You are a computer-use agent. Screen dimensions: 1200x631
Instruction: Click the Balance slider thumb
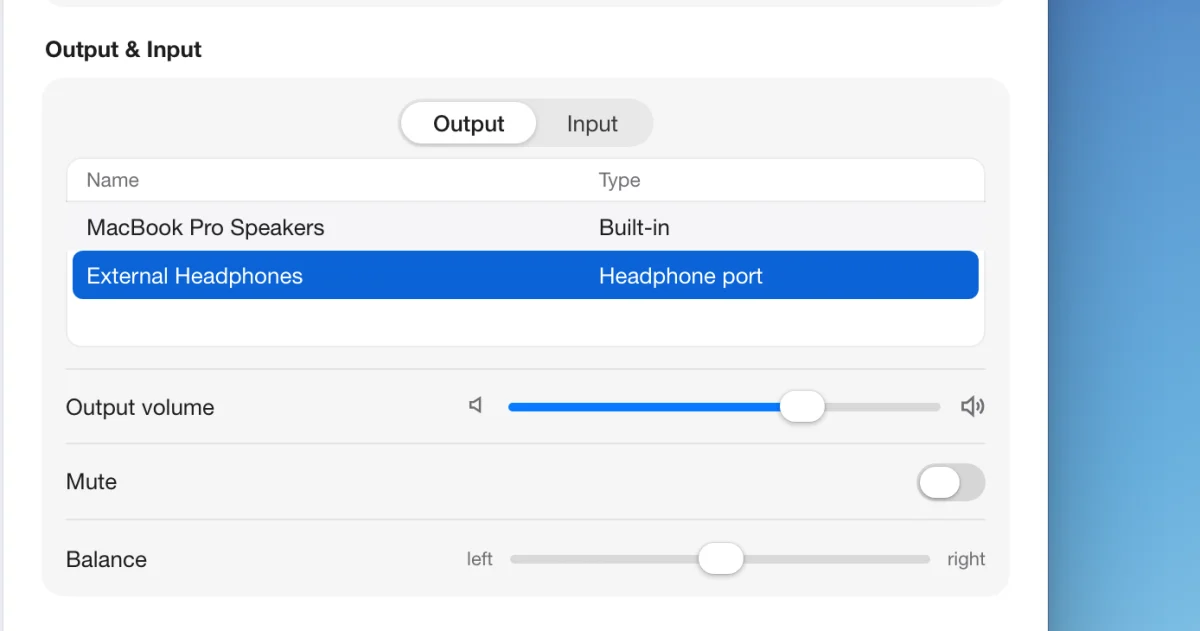721,558
